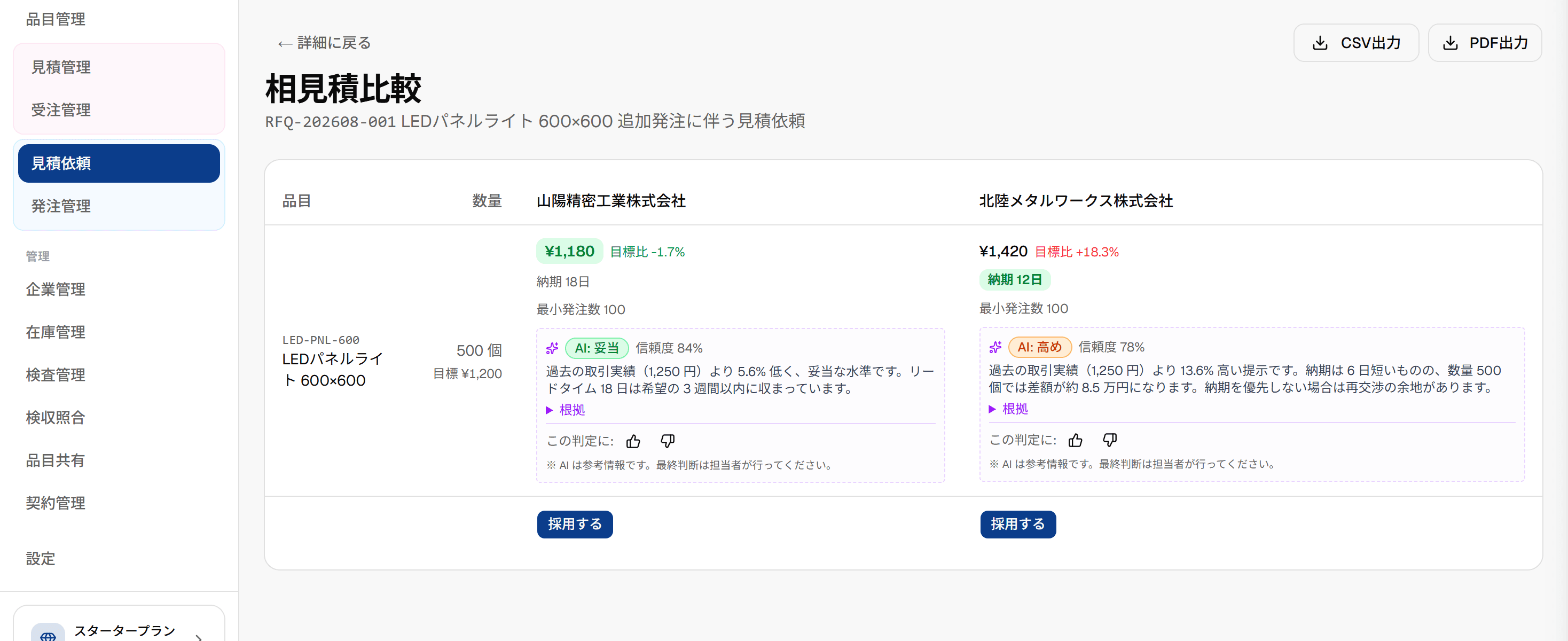
Task: Click 採用する for 山陽精密工業株式会社
Action: (x=575, y=524)
